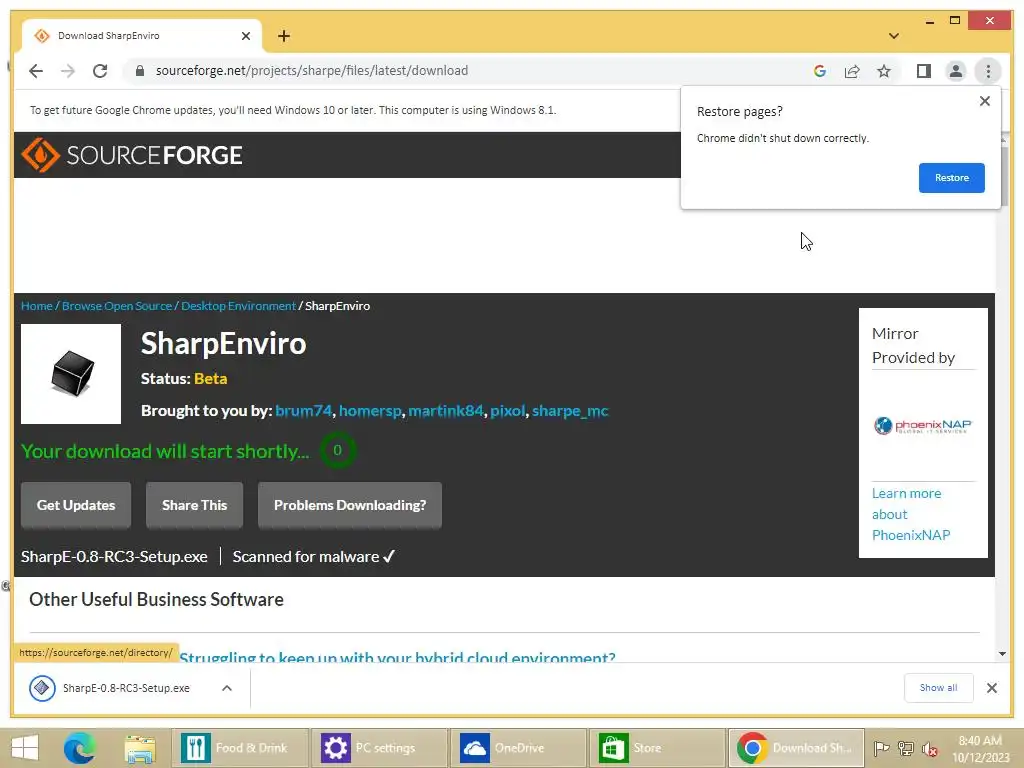Open Chrome profile avatar
Image resolution: width=1024 pixels, height=768 pixels.
pos(955,71)
